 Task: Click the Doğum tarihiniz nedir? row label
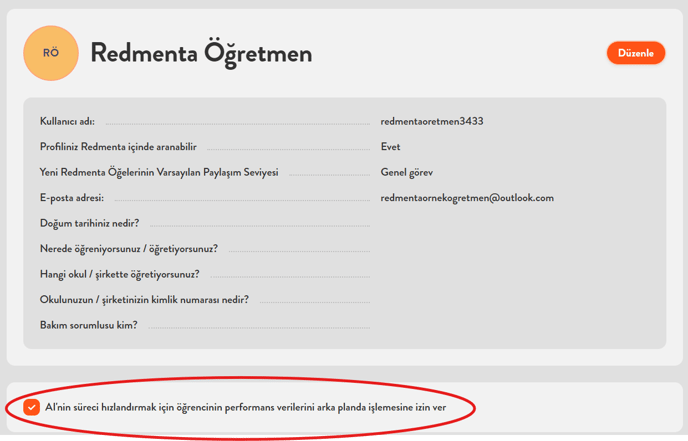coord(89,223)
